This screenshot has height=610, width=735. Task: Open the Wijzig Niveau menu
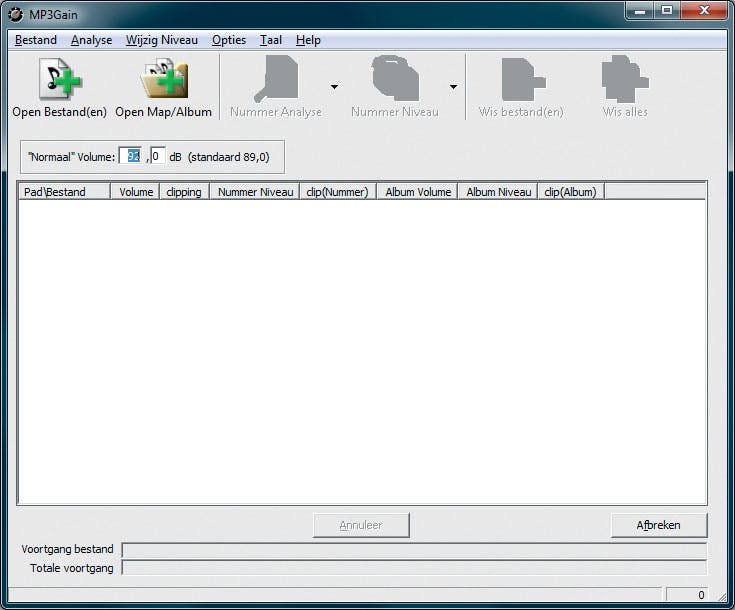(162, 40)
